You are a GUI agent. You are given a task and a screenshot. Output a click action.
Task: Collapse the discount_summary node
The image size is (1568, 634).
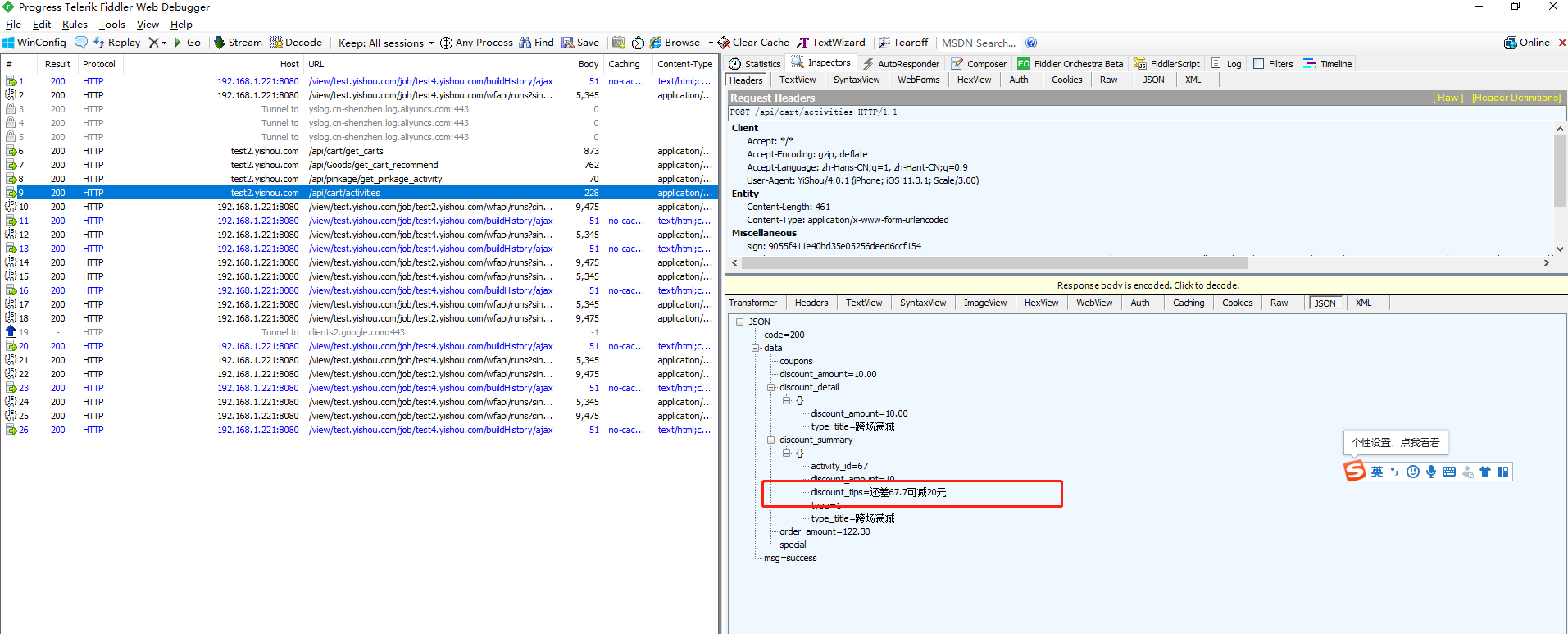pos(770,440)
